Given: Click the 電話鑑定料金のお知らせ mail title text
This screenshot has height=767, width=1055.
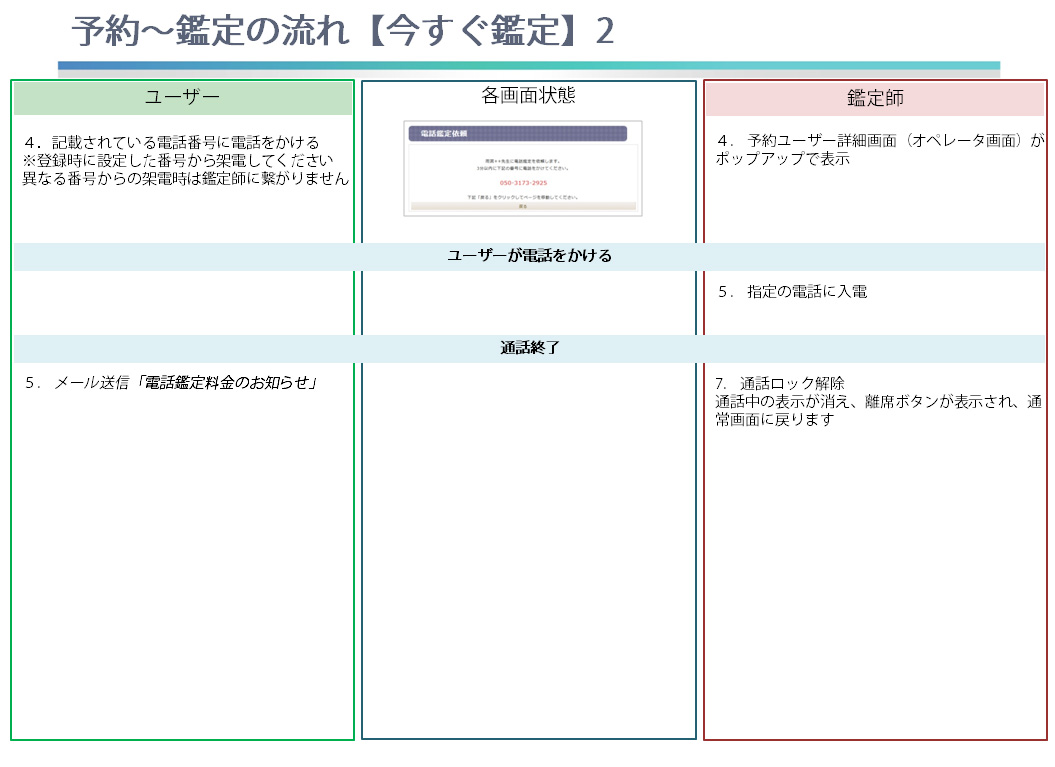Looking at the screenshot, I should 229,382.
